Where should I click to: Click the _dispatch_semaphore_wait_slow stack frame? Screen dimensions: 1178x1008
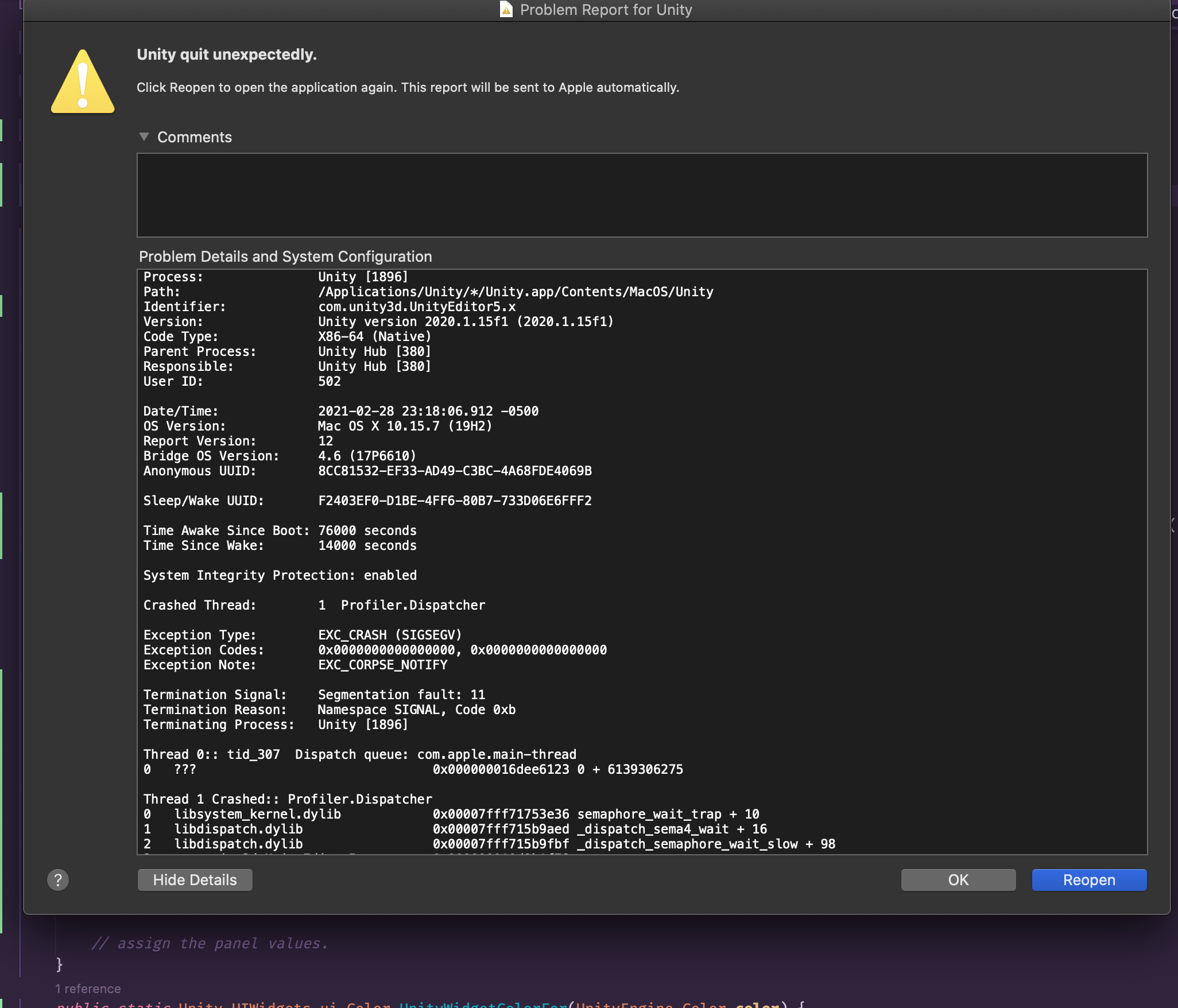(x=489, y=844)
